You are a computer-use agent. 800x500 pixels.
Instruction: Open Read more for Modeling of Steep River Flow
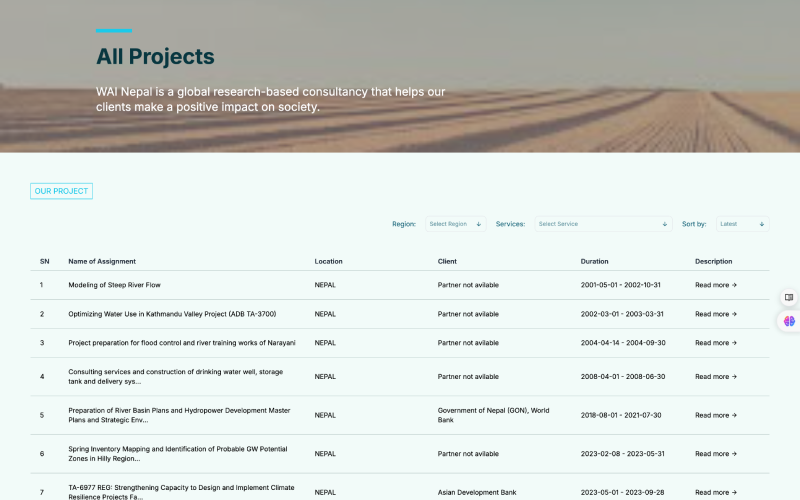715,285
